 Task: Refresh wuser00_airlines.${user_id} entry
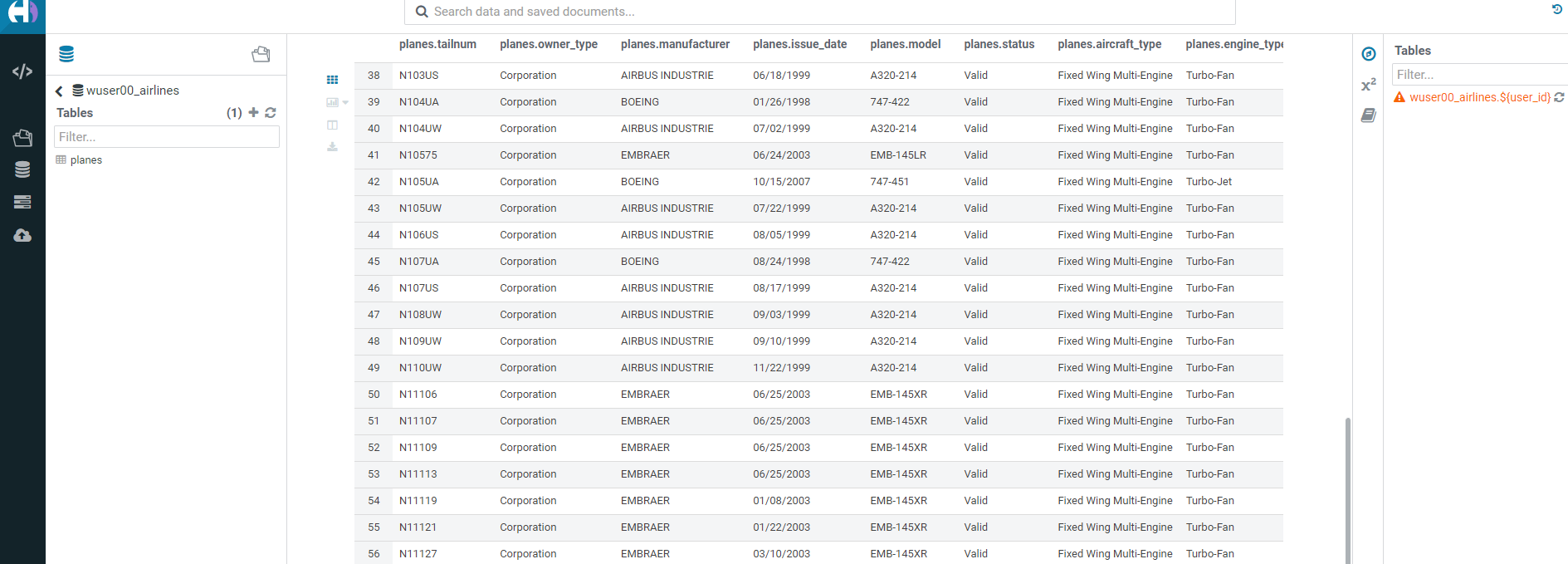pyautogui.click(x=1560, y=97)
